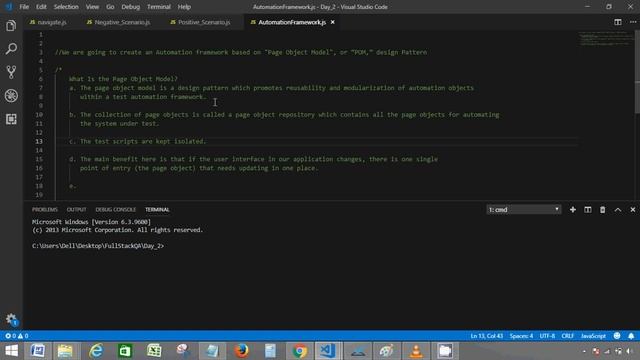Open notifications bell in status bar

pyautogui.click(x=631, y=336)
